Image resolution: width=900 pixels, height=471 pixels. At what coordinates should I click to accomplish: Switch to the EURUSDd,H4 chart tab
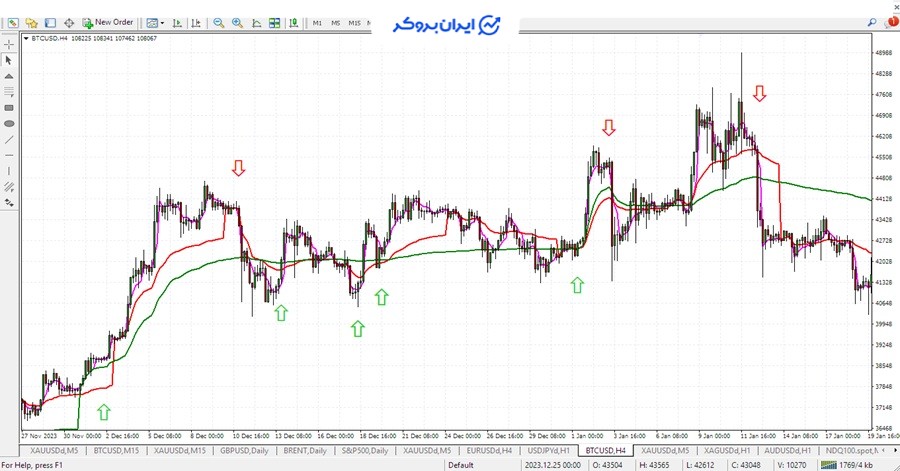[490, 451]
